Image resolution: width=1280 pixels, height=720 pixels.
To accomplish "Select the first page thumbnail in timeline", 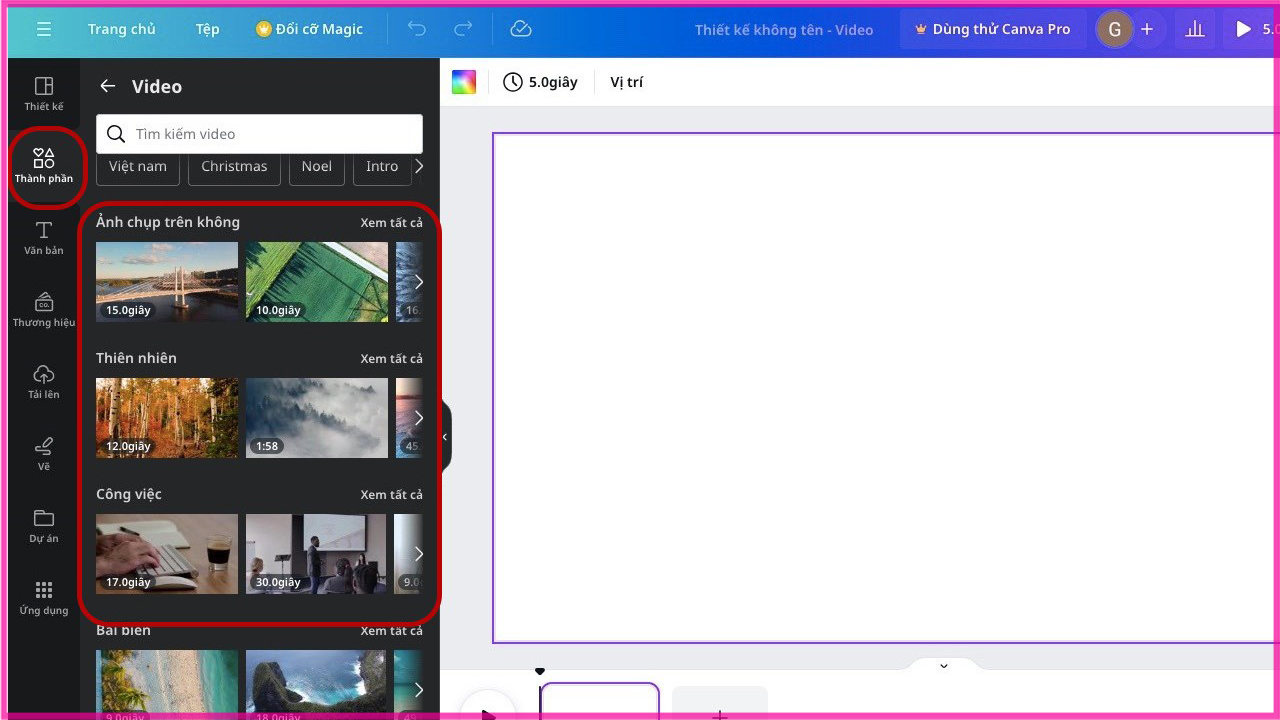I will (600, 701).
